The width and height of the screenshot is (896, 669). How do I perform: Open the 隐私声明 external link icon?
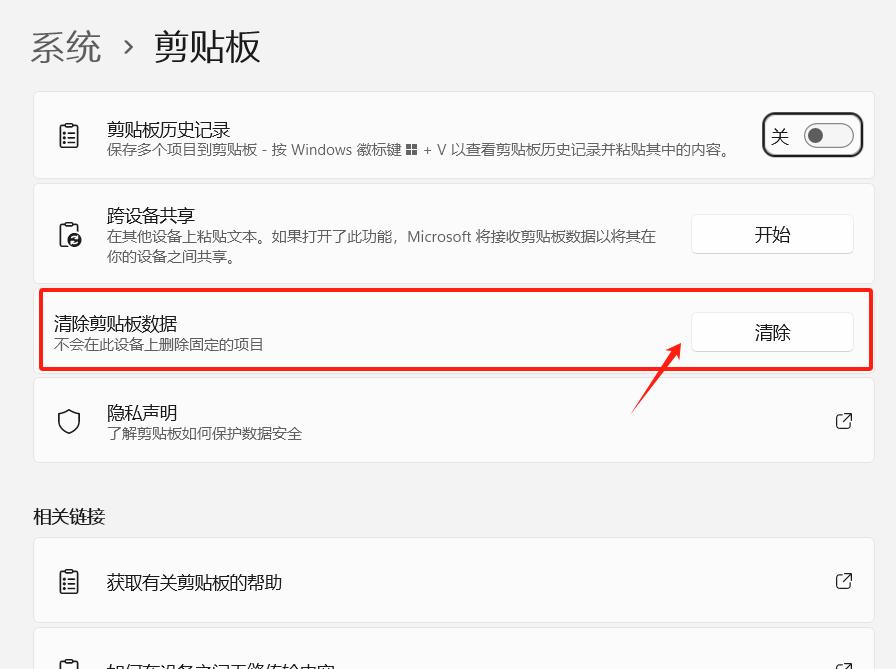[x=843, y=421]
